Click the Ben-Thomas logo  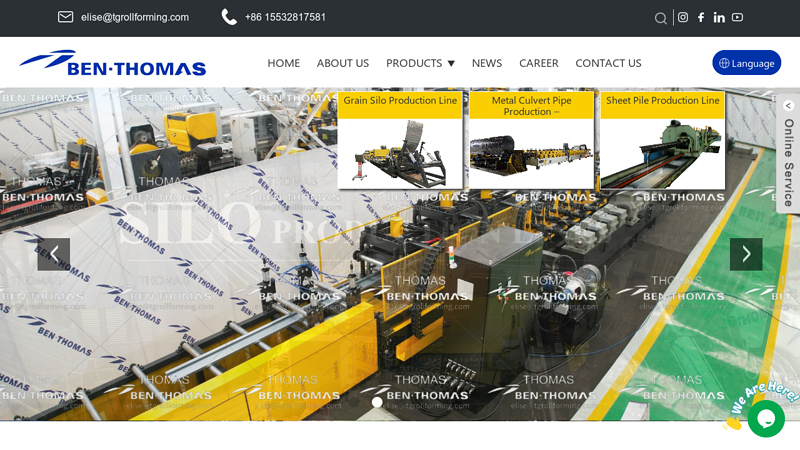tap(113, 63)
